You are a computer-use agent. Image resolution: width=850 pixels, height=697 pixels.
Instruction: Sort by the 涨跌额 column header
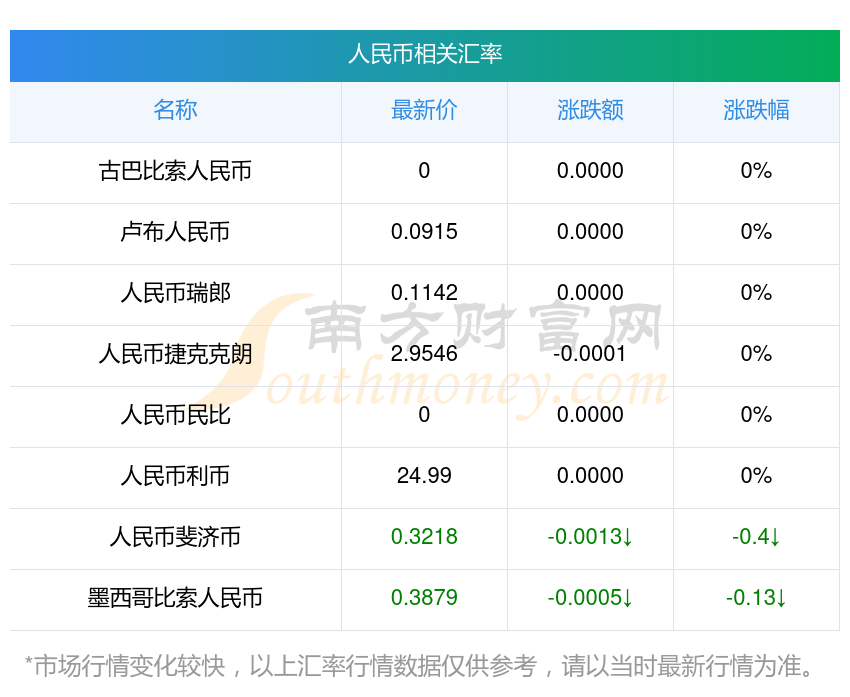click(590, 110)
